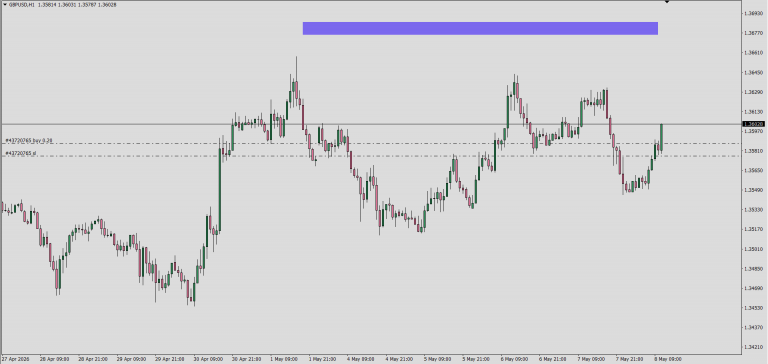Click the 1.34850 price axis label
The image size is (768, 364).
(753, 268)
